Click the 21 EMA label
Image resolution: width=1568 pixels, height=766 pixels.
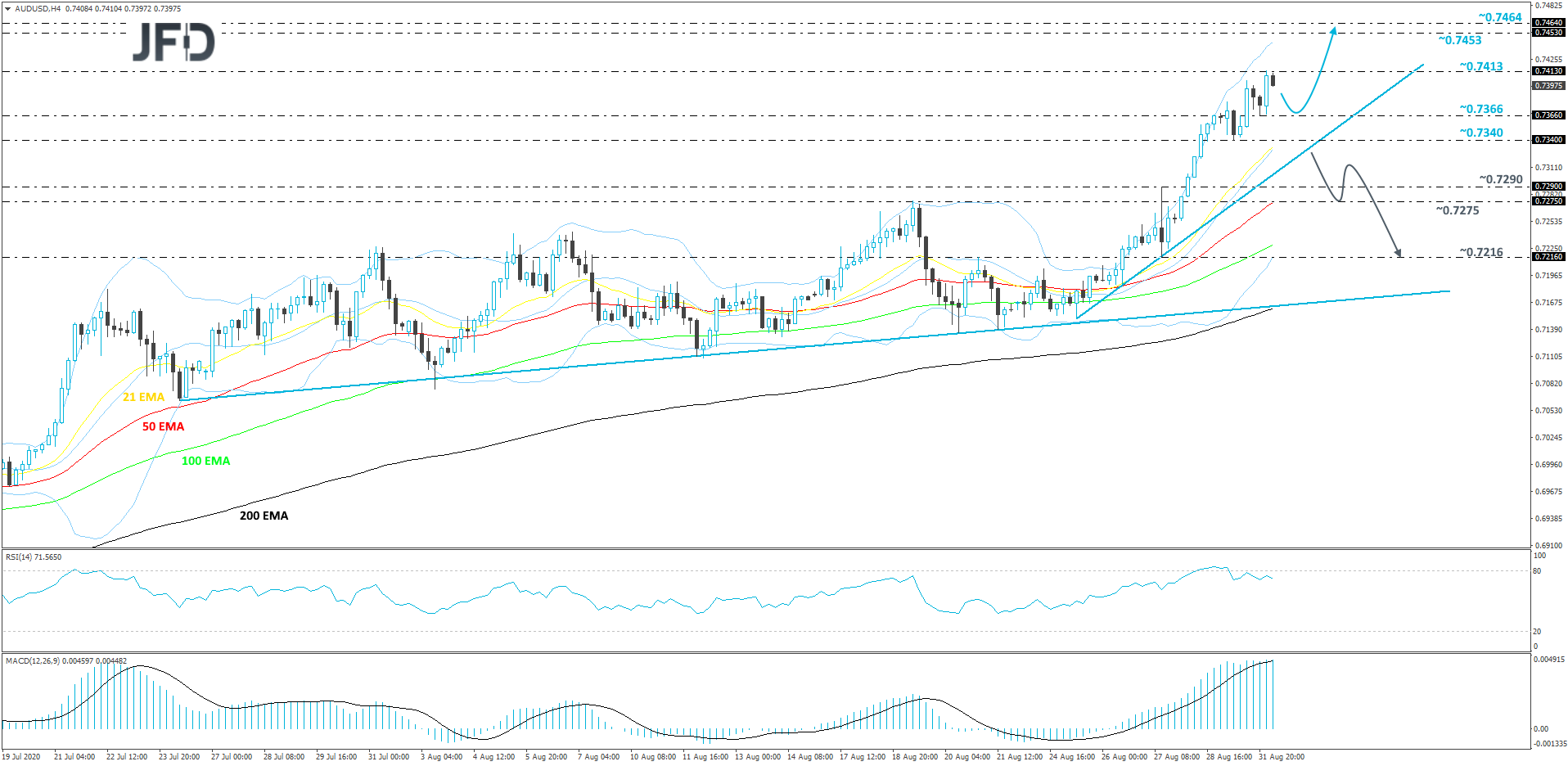143,397
